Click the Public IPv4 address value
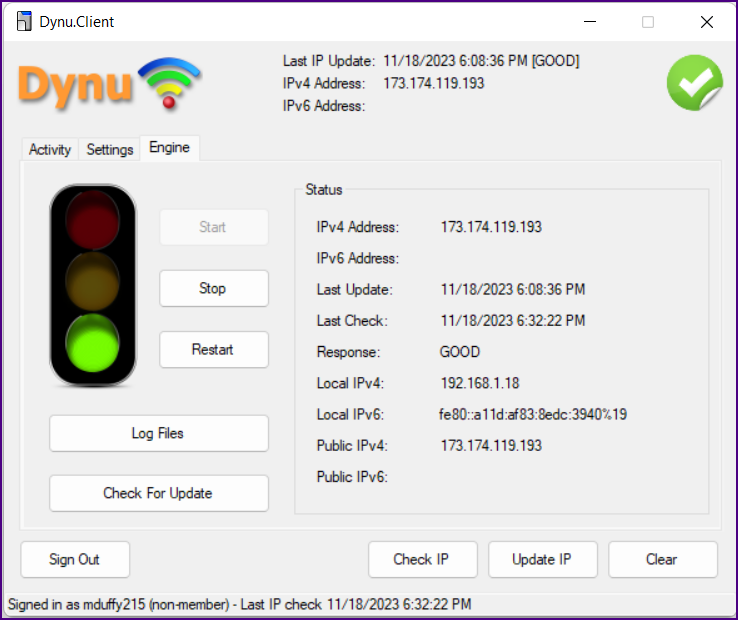The image size is (738, 620). click(491, 445)
